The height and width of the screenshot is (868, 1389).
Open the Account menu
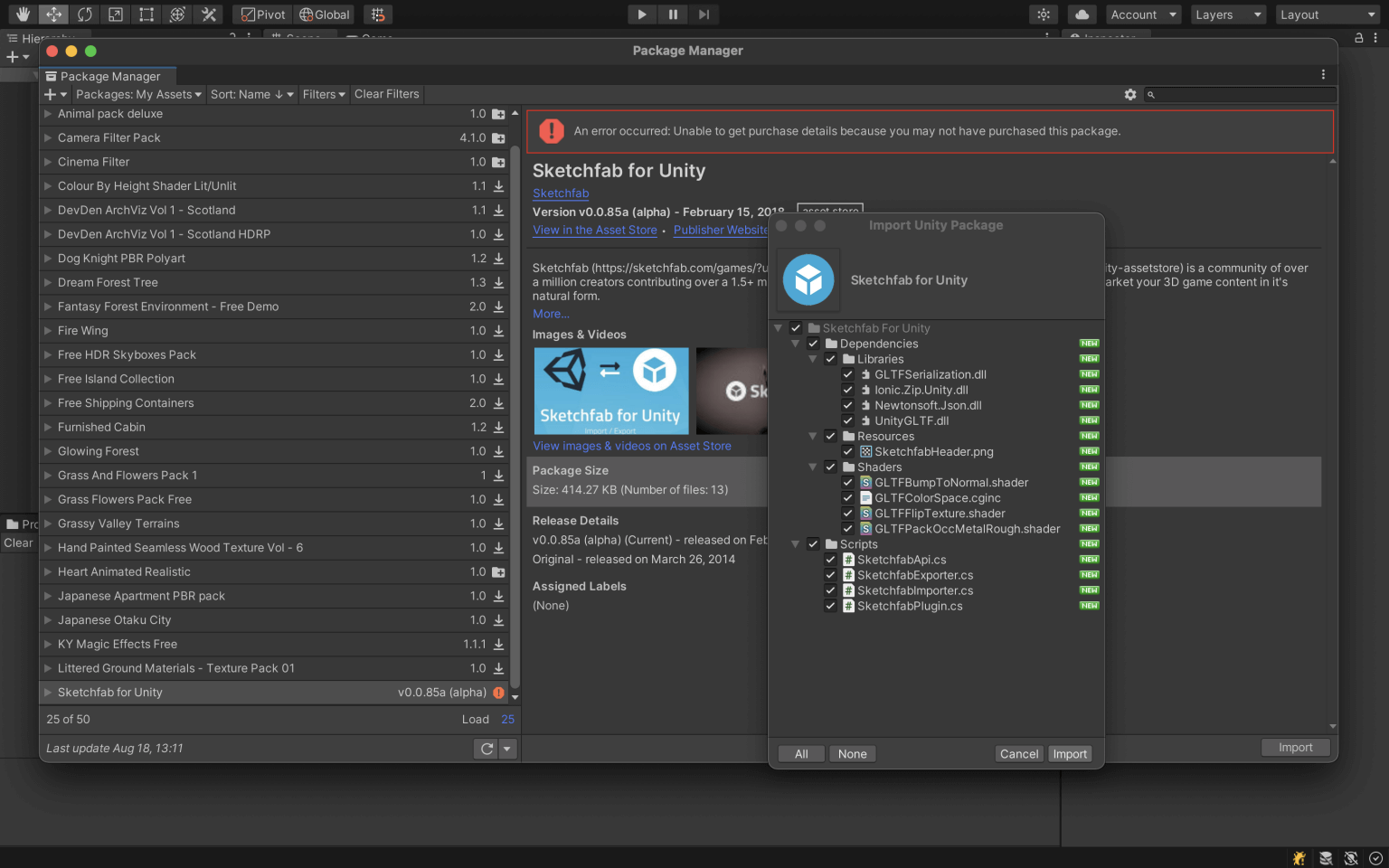pos(1143,14)
